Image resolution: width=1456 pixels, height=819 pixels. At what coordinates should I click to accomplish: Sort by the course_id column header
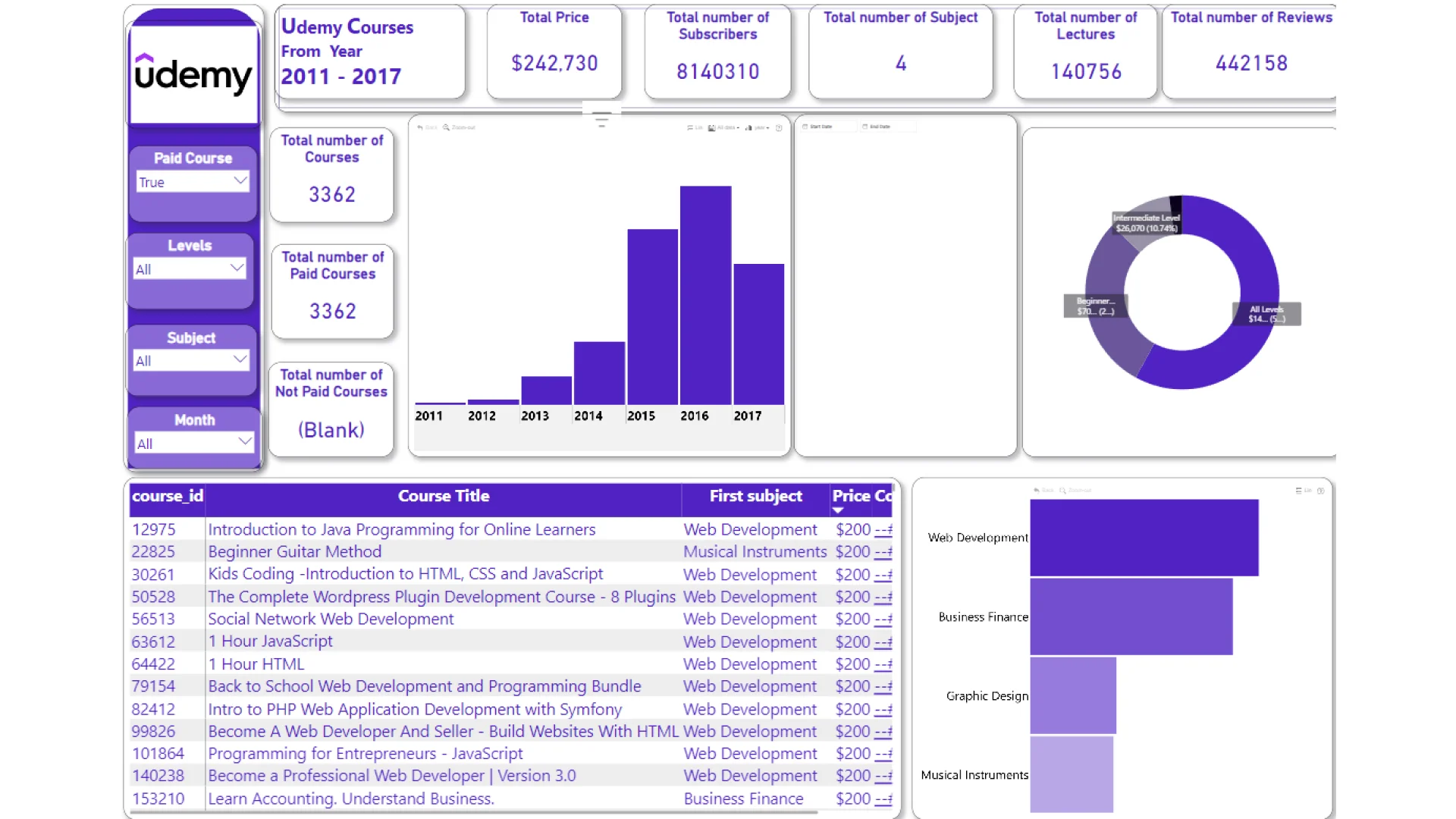click(167, 496)
